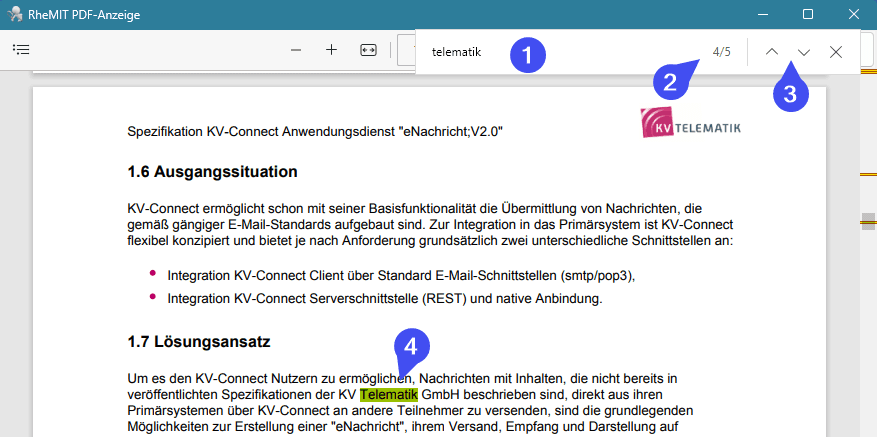Click the fit-to-width icon
The image size is (877, 437).
[368, 50]
